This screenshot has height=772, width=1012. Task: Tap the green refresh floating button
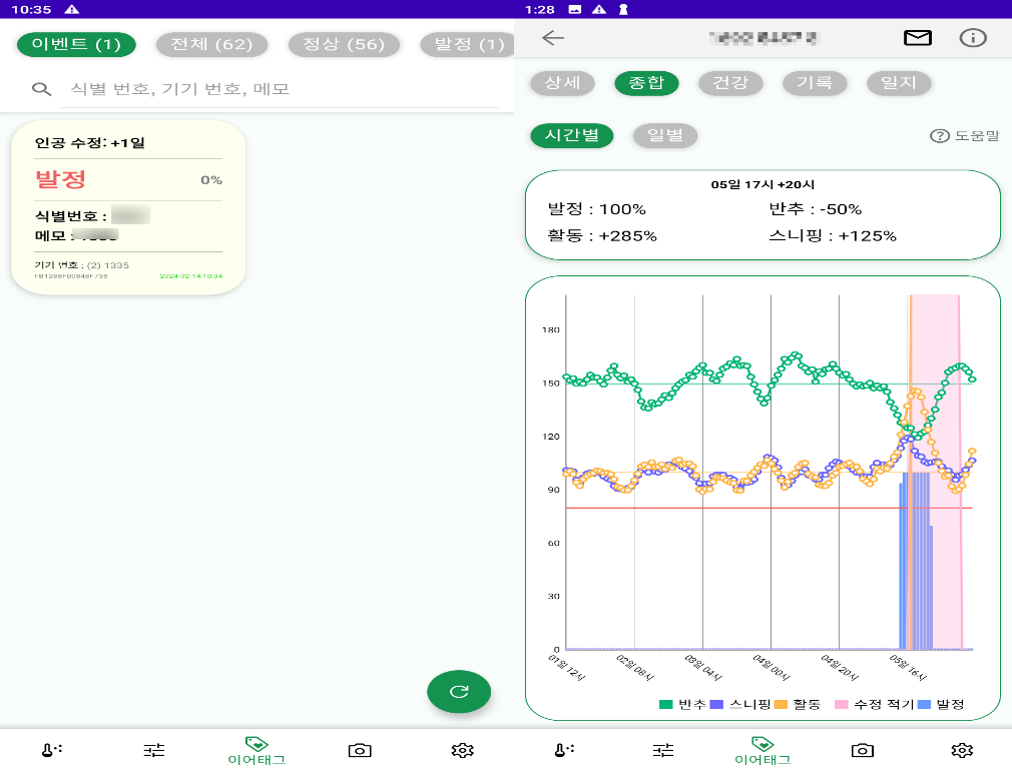click(x=459, y=691)
